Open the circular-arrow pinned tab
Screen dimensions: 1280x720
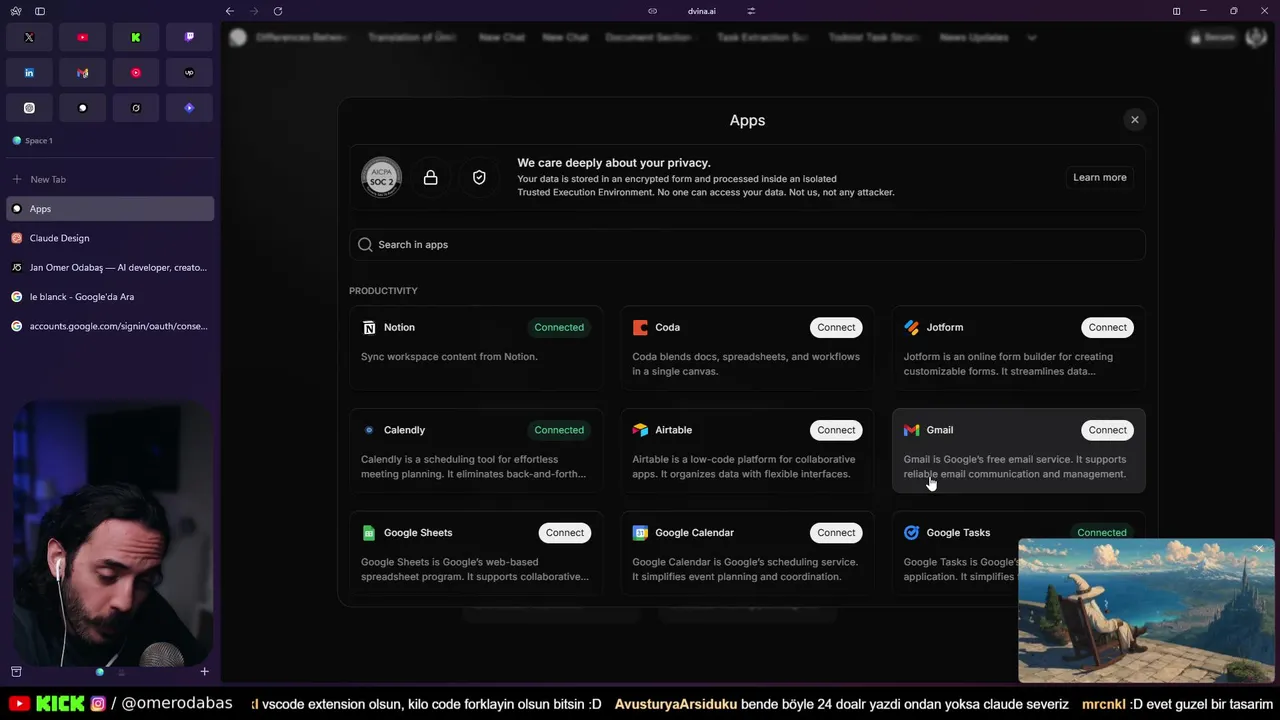point(136,108)
